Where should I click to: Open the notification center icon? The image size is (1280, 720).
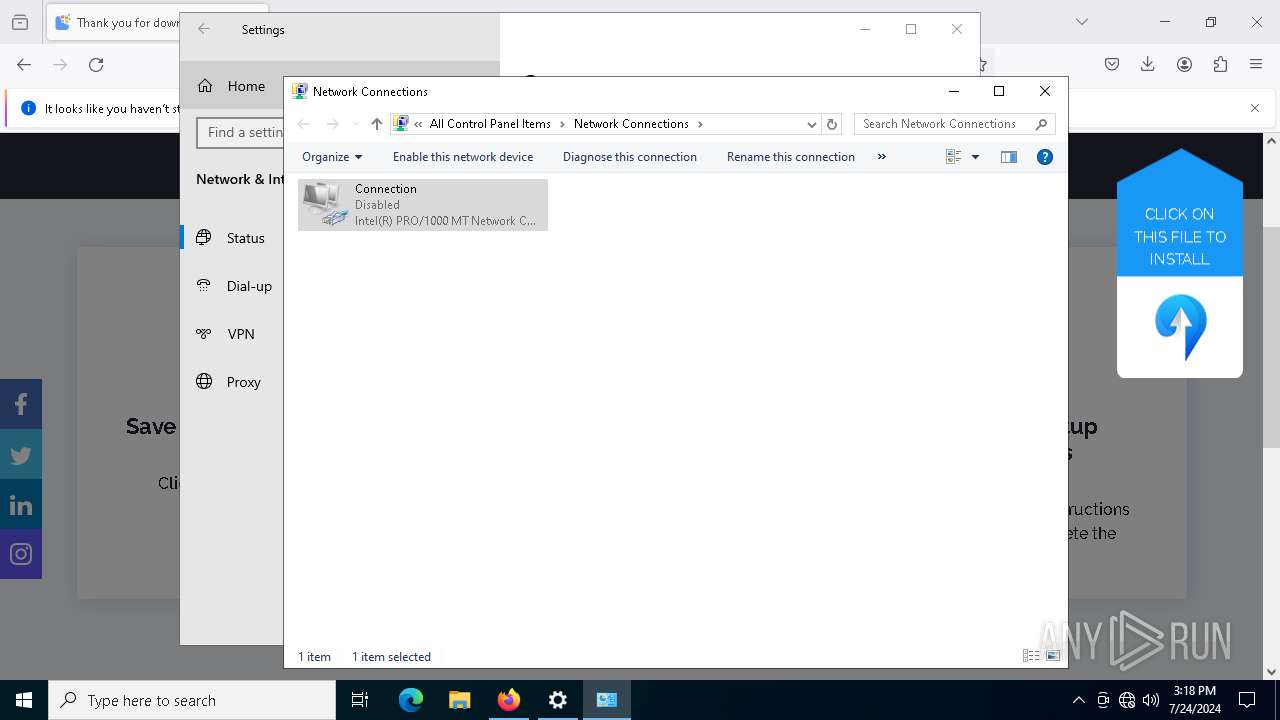[x=1247, y=700]
